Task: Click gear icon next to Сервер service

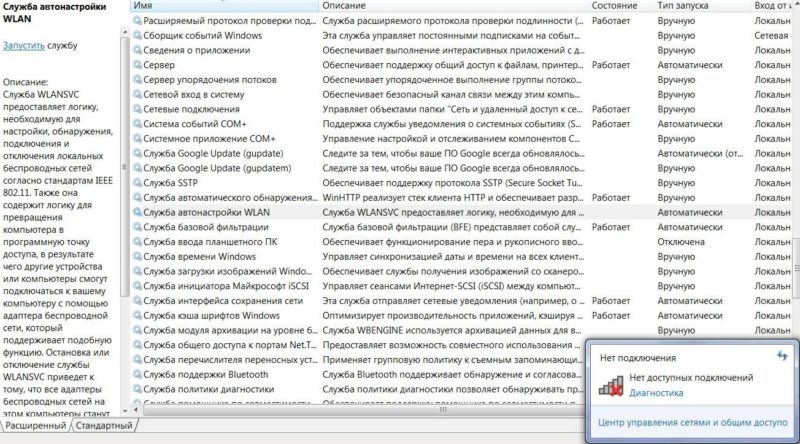Action: pyautogui.click(x=137, y=65)
